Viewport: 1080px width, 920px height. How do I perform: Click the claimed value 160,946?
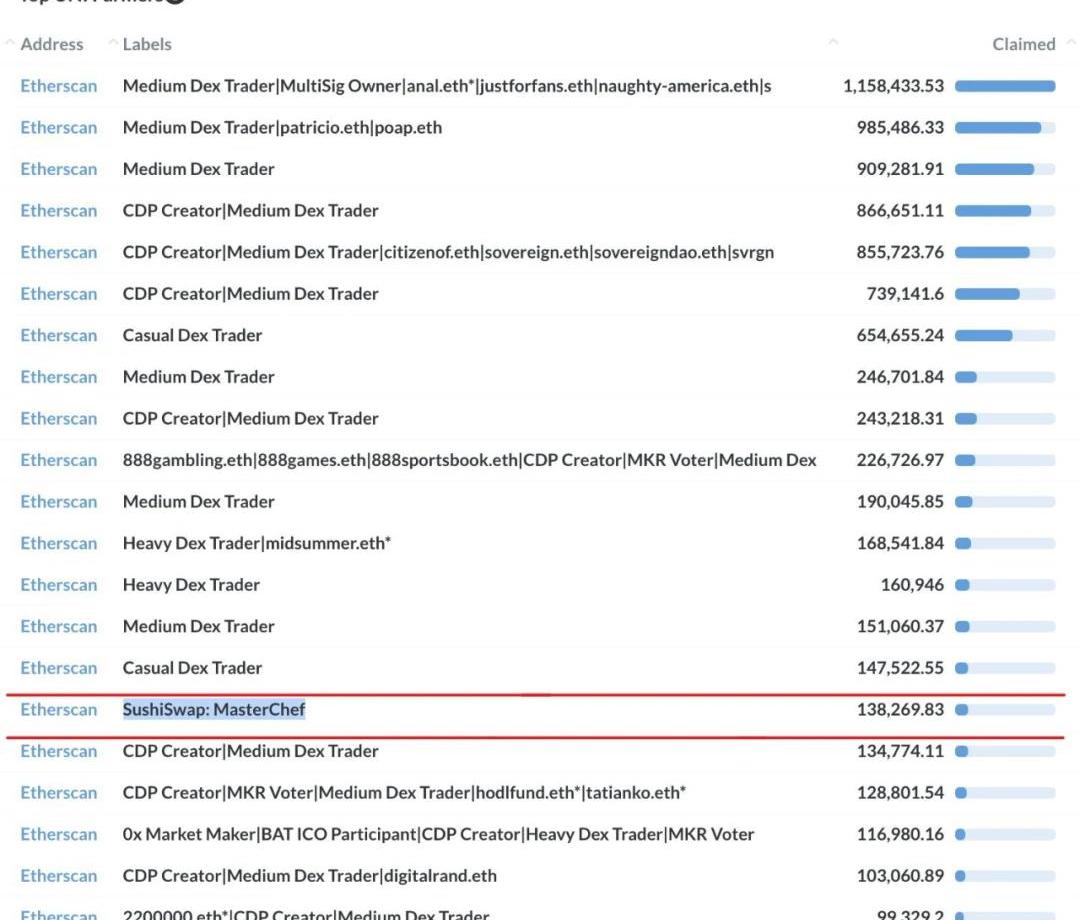point(904,584)
